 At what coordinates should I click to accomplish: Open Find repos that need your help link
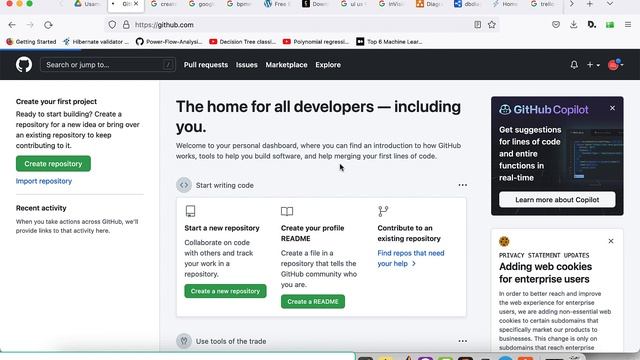pos(411,258)
